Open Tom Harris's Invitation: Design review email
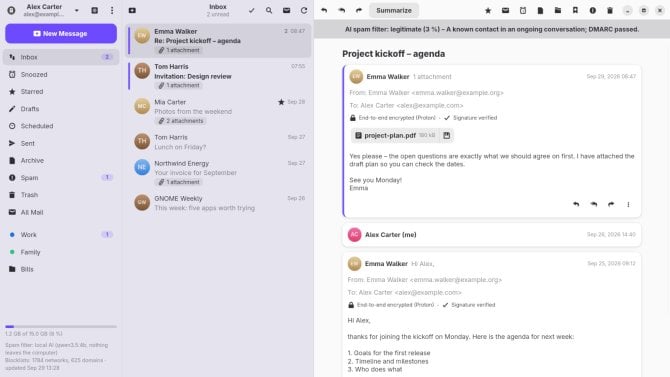The image size is (670, 377). pyautogui.click(x=219, y=76)
